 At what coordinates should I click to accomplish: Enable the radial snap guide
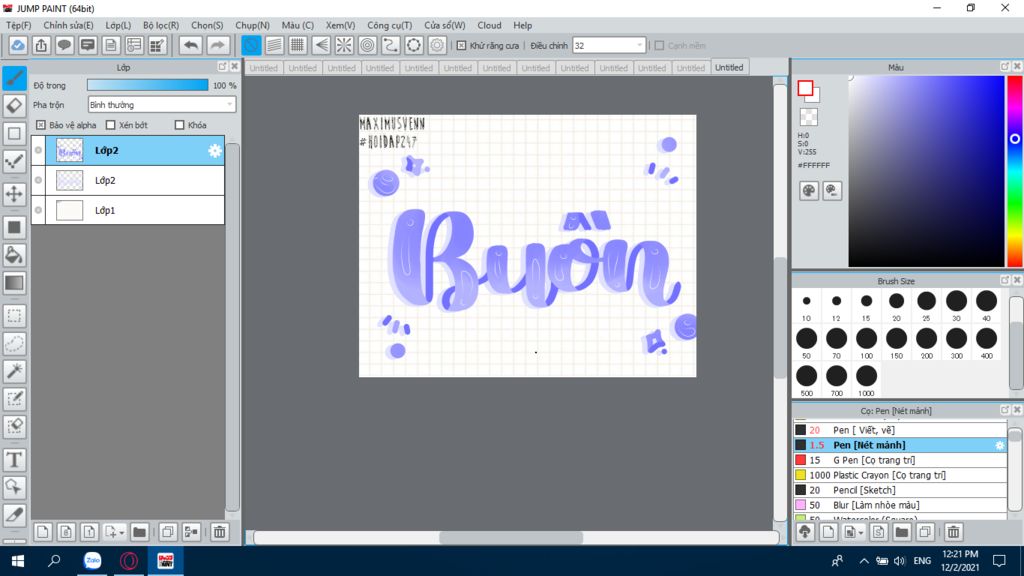point(344,45)
